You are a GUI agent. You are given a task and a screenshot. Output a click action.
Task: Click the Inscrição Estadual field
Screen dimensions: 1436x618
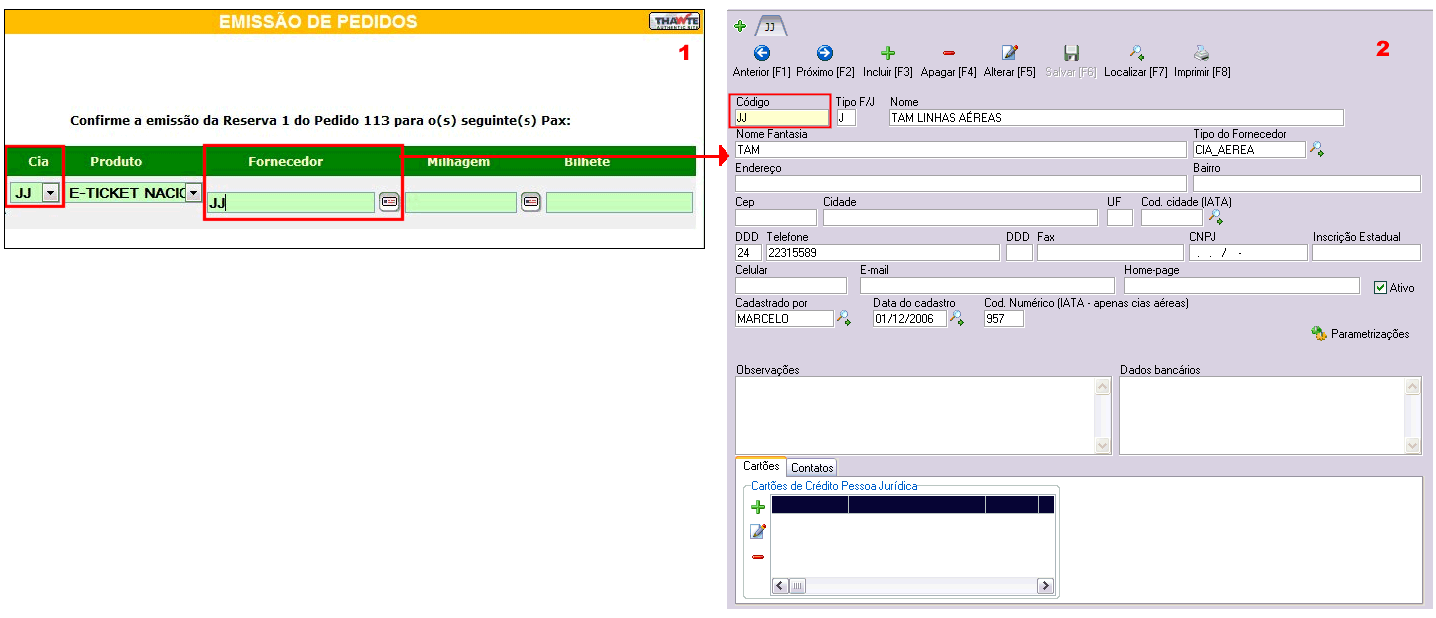click(1366, 253)
